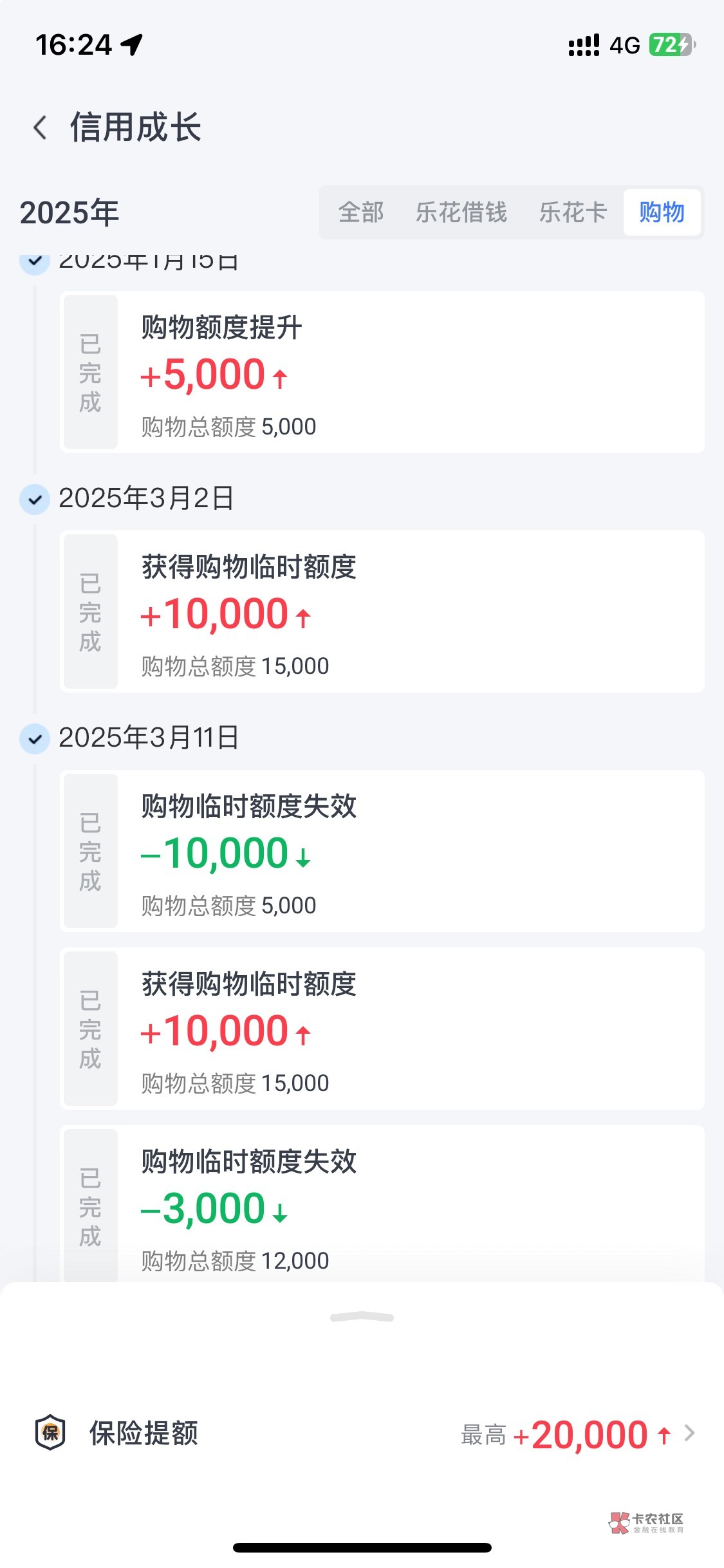Tap the location arrow in status bar
The width and height of the screenshot is (724, 1568).
[132, 45]
